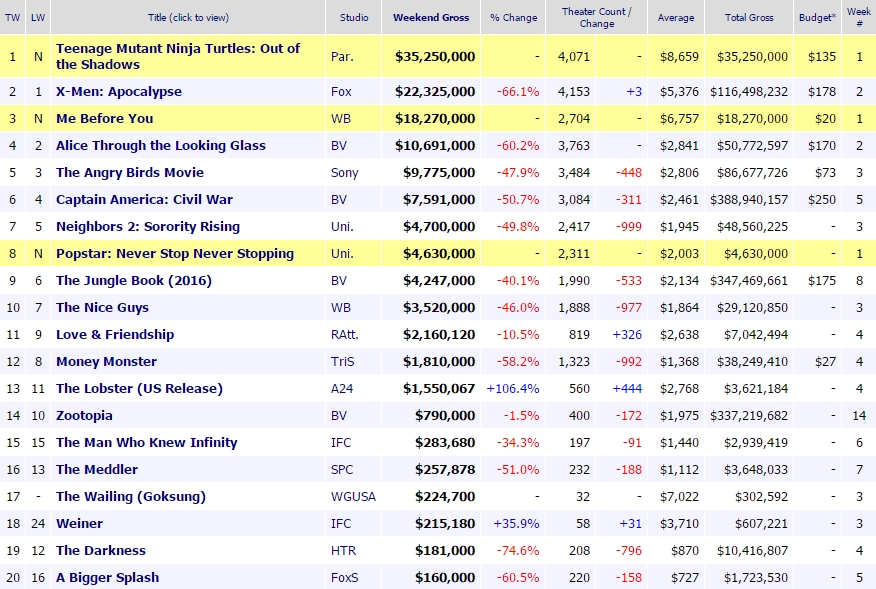Open A Bigger Splash movie link
The width and height of the screenshot is (876, 589).
107,577
